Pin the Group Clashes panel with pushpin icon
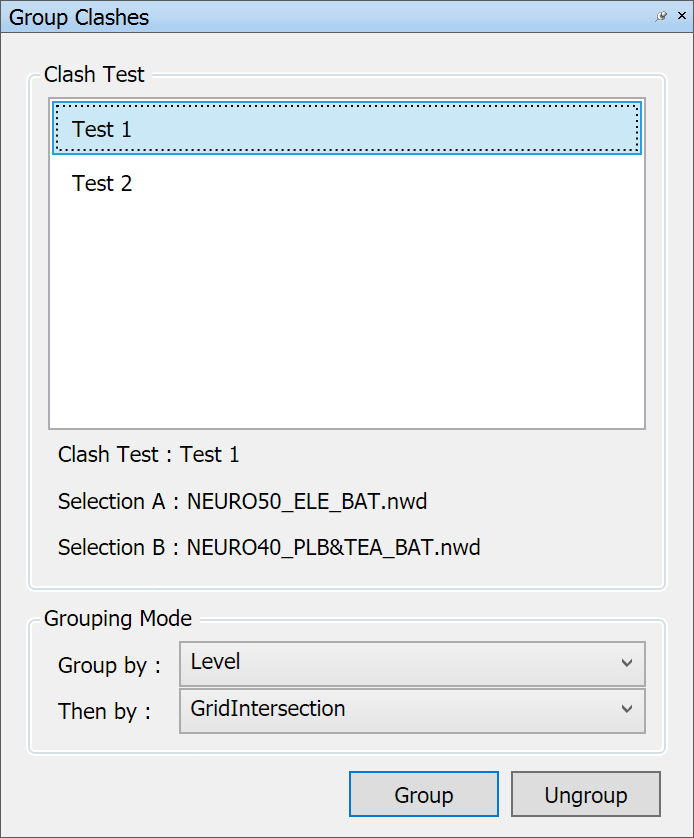The image size is (694, 838). 661,17
